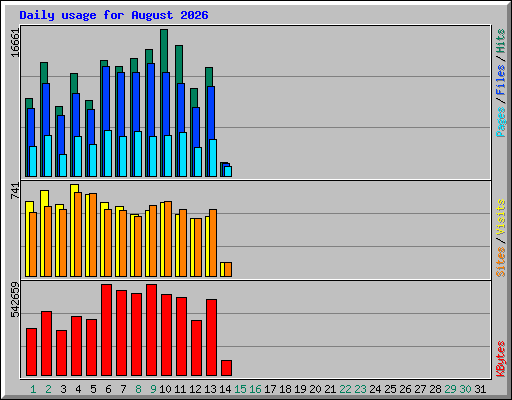Viewport: 512px width, 400px height.
Task: Click the cyan pages bar for day 14
Action: pos(228,171)
